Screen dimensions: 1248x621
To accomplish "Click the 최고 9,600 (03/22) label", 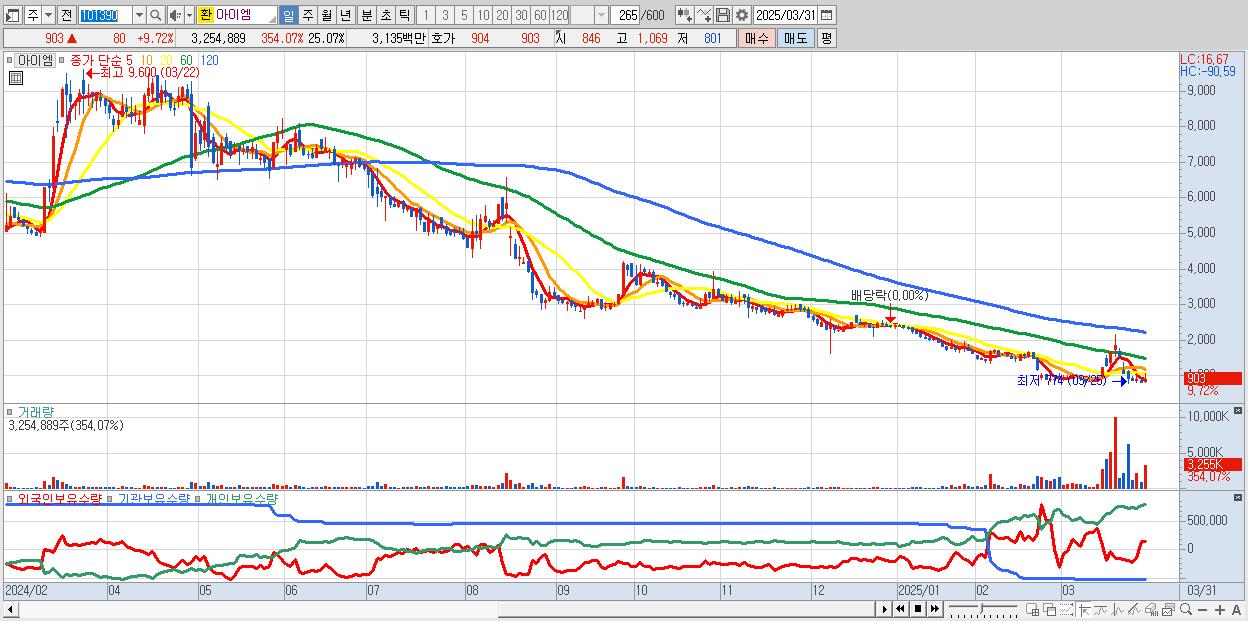I will 148,73.
